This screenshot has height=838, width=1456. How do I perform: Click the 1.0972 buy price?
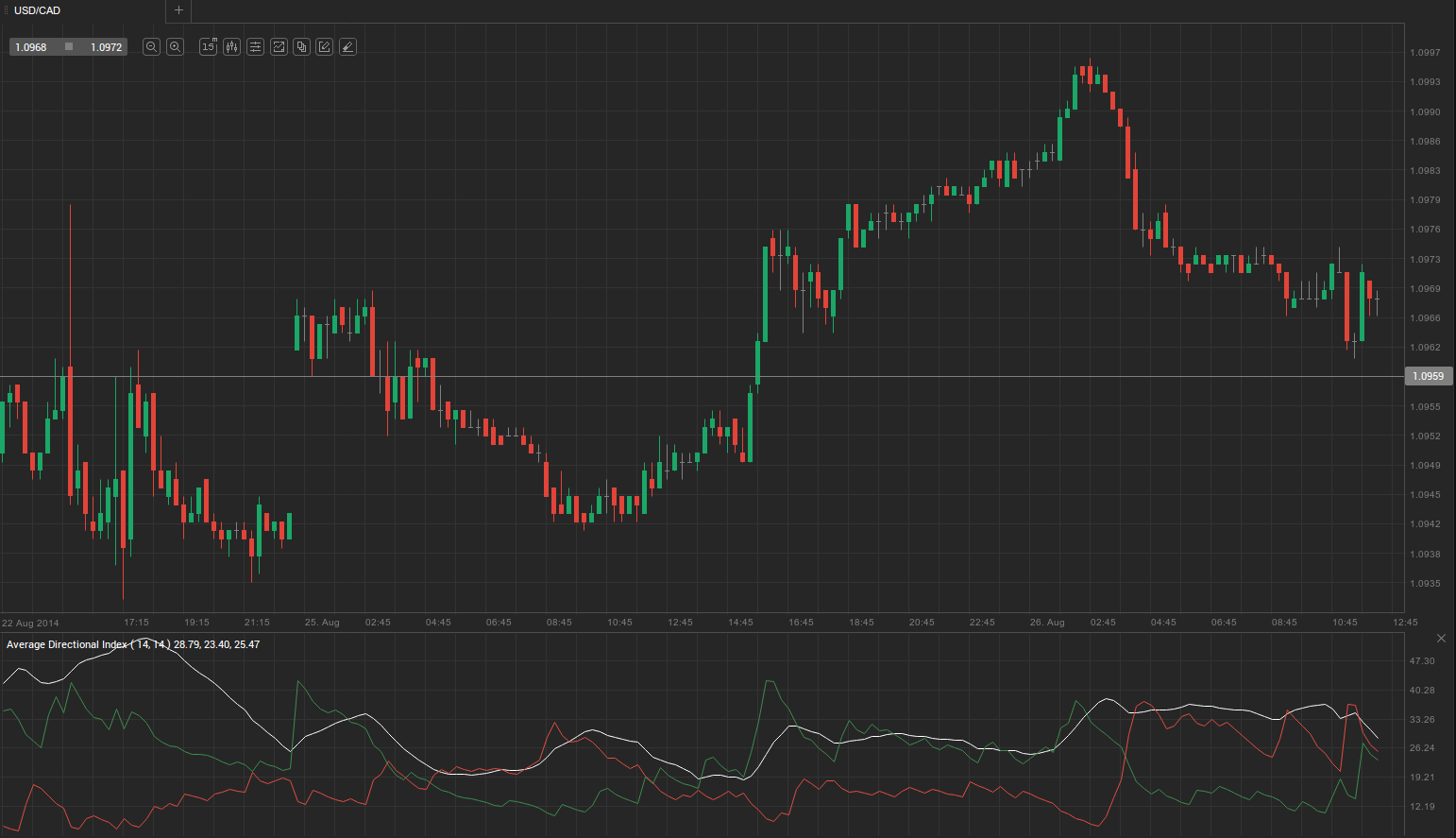tap(106, 47)
